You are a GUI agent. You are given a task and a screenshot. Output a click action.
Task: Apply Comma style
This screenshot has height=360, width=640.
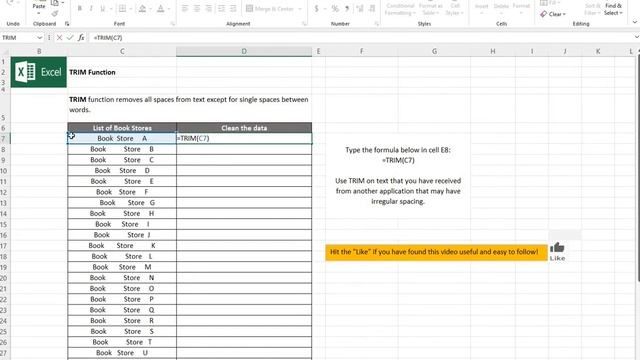click(347, 9)
